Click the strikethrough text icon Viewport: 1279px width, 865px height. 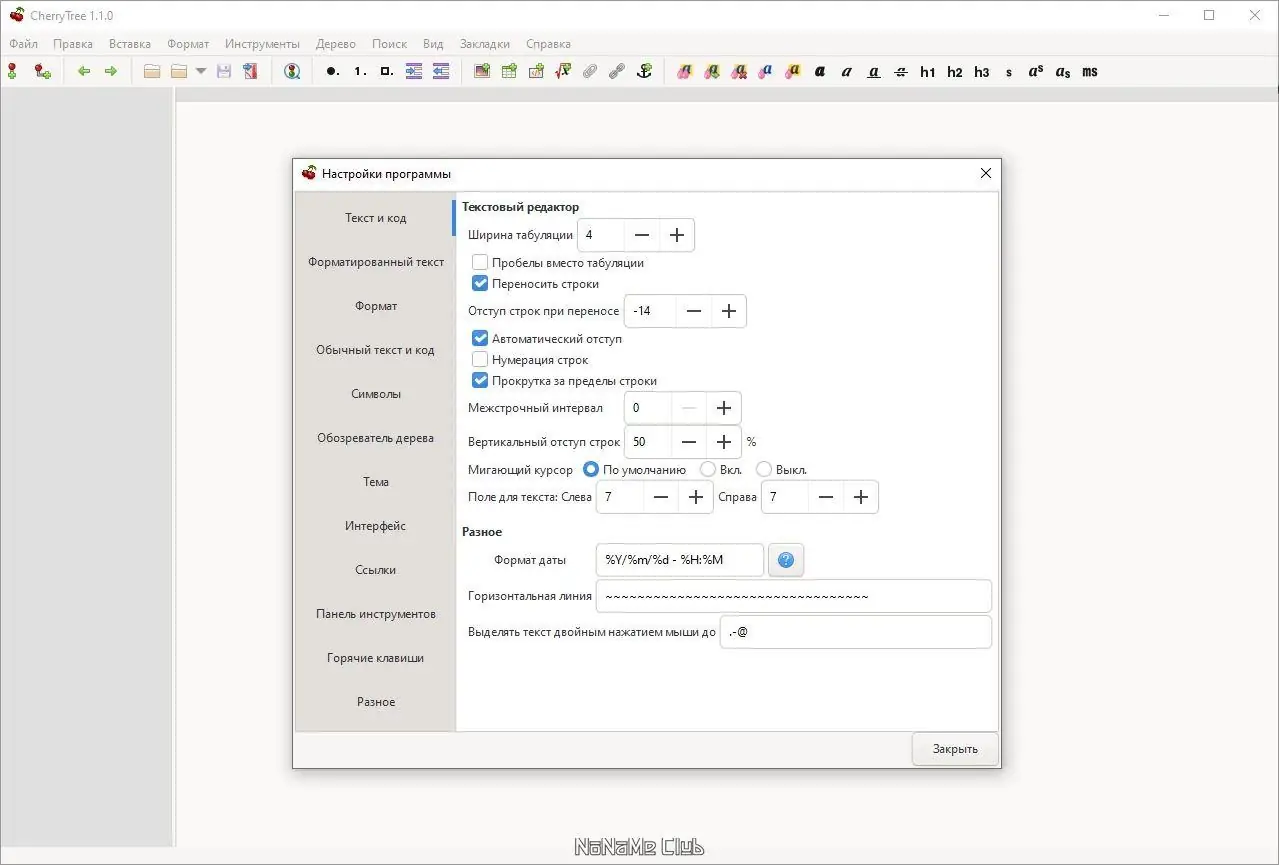[901, 72]
